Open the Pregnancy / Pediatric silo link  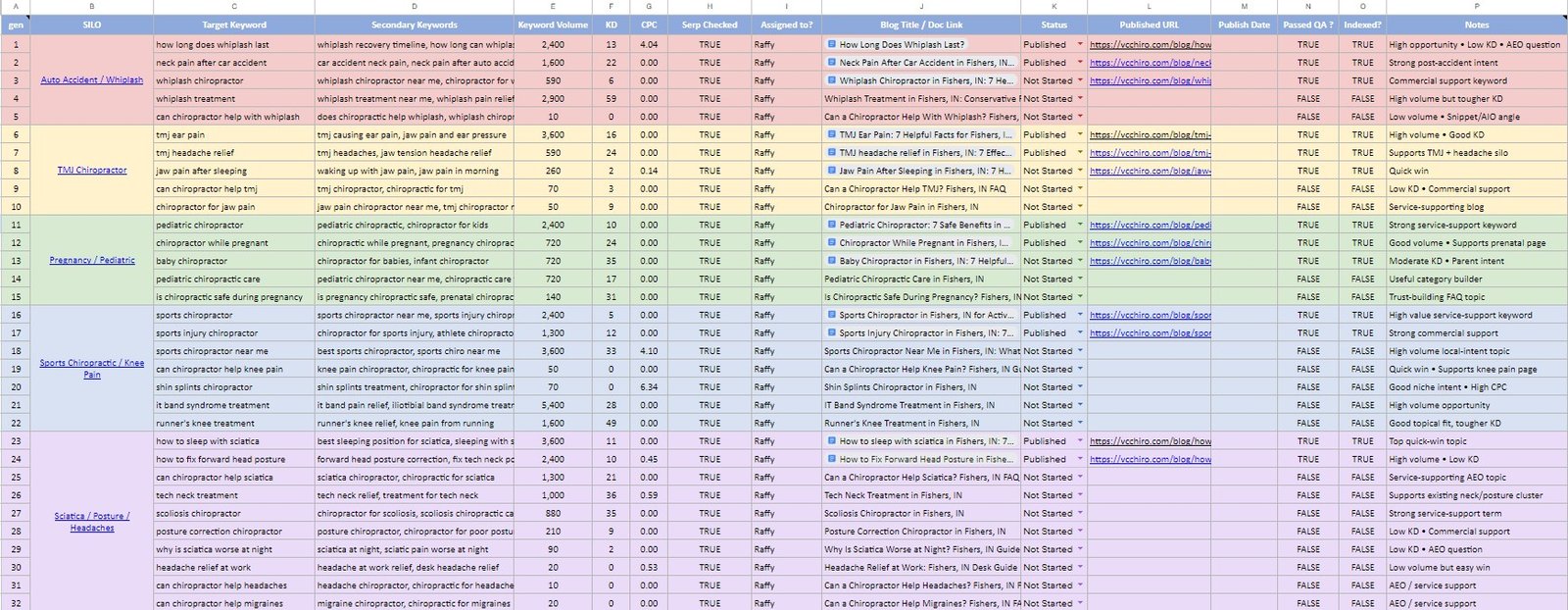[x=92, y=261]
